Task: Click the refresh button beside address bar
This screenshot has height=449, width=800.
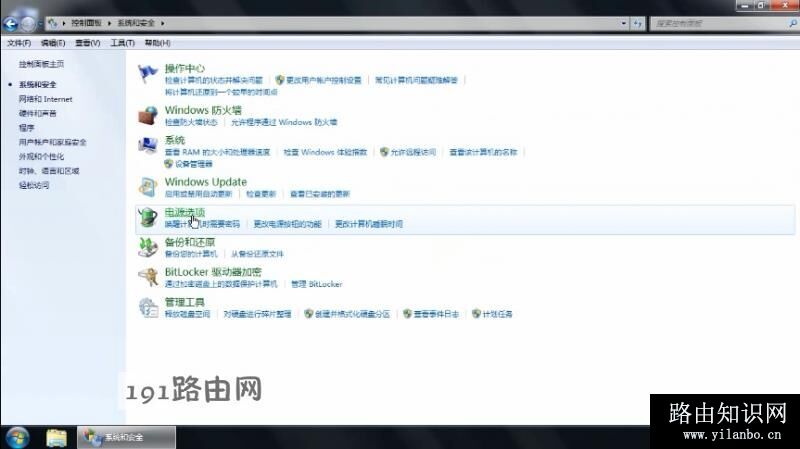Action: pyautogui.click(x=638, y=23)
